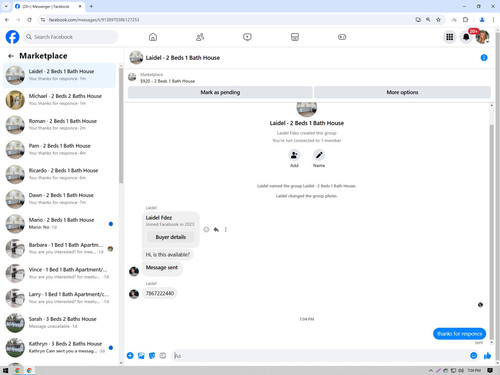
Task: Open more actions plus icon in composer
Action: (130, 356)
